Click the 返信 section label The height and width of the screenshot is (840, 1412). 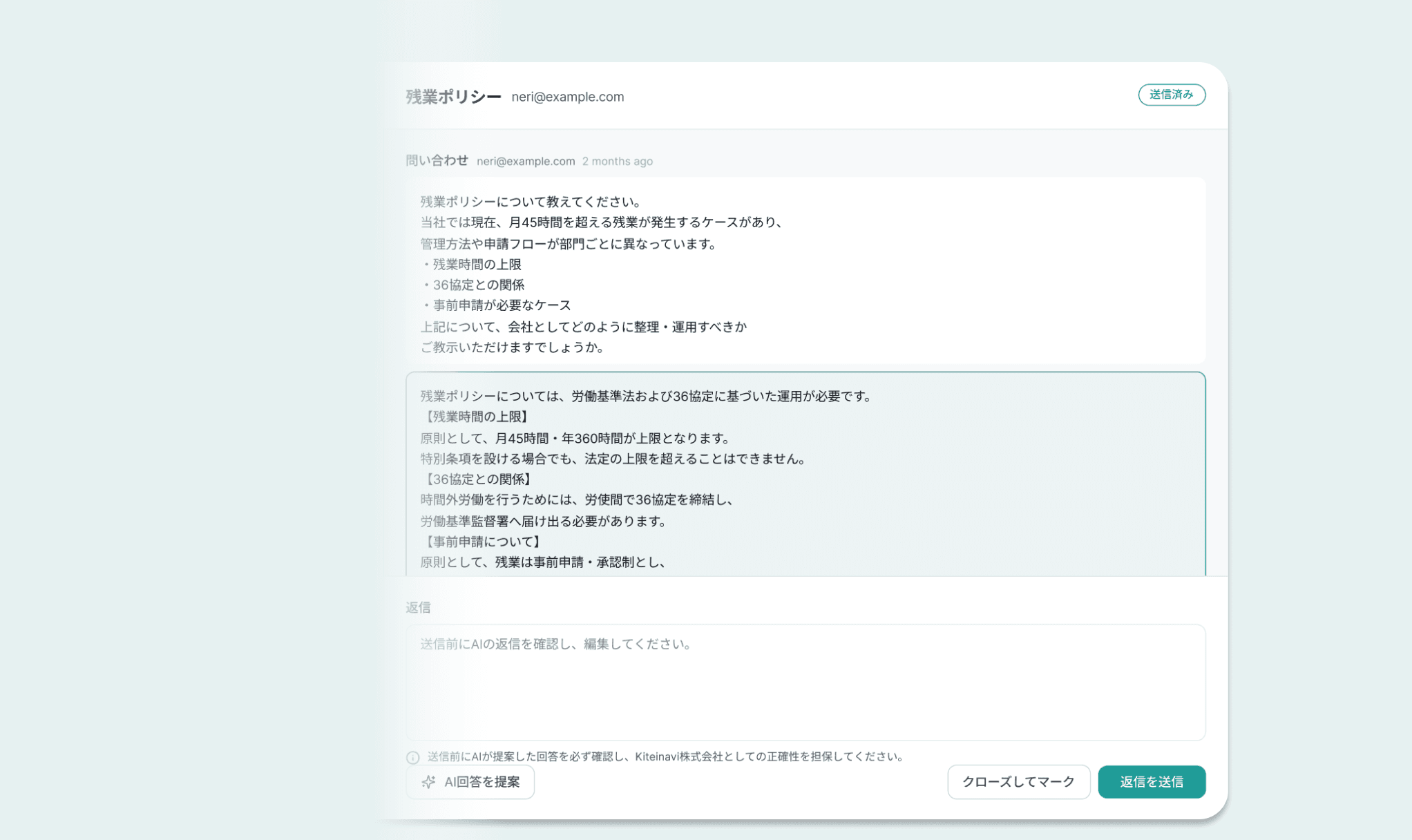click(x=418, y=607)
